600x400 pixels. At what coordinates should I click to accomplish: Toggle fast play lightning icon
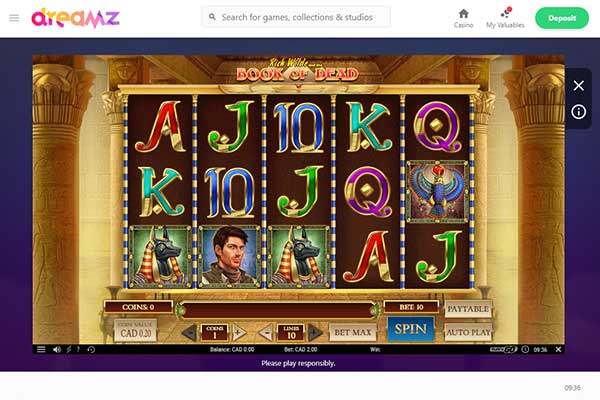(69, 349)
